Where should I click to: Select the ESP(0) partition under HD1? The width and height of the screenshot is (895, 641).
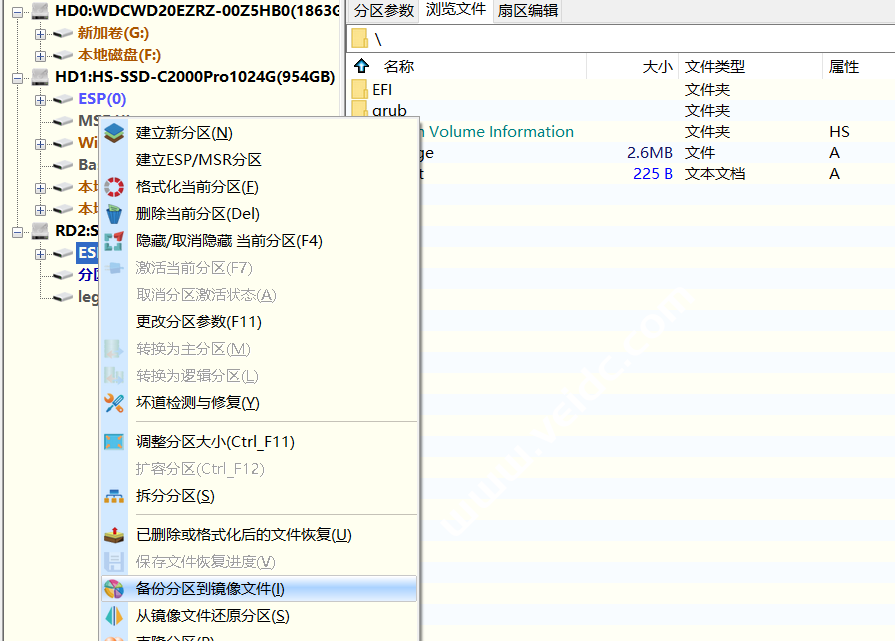[102, 100]
